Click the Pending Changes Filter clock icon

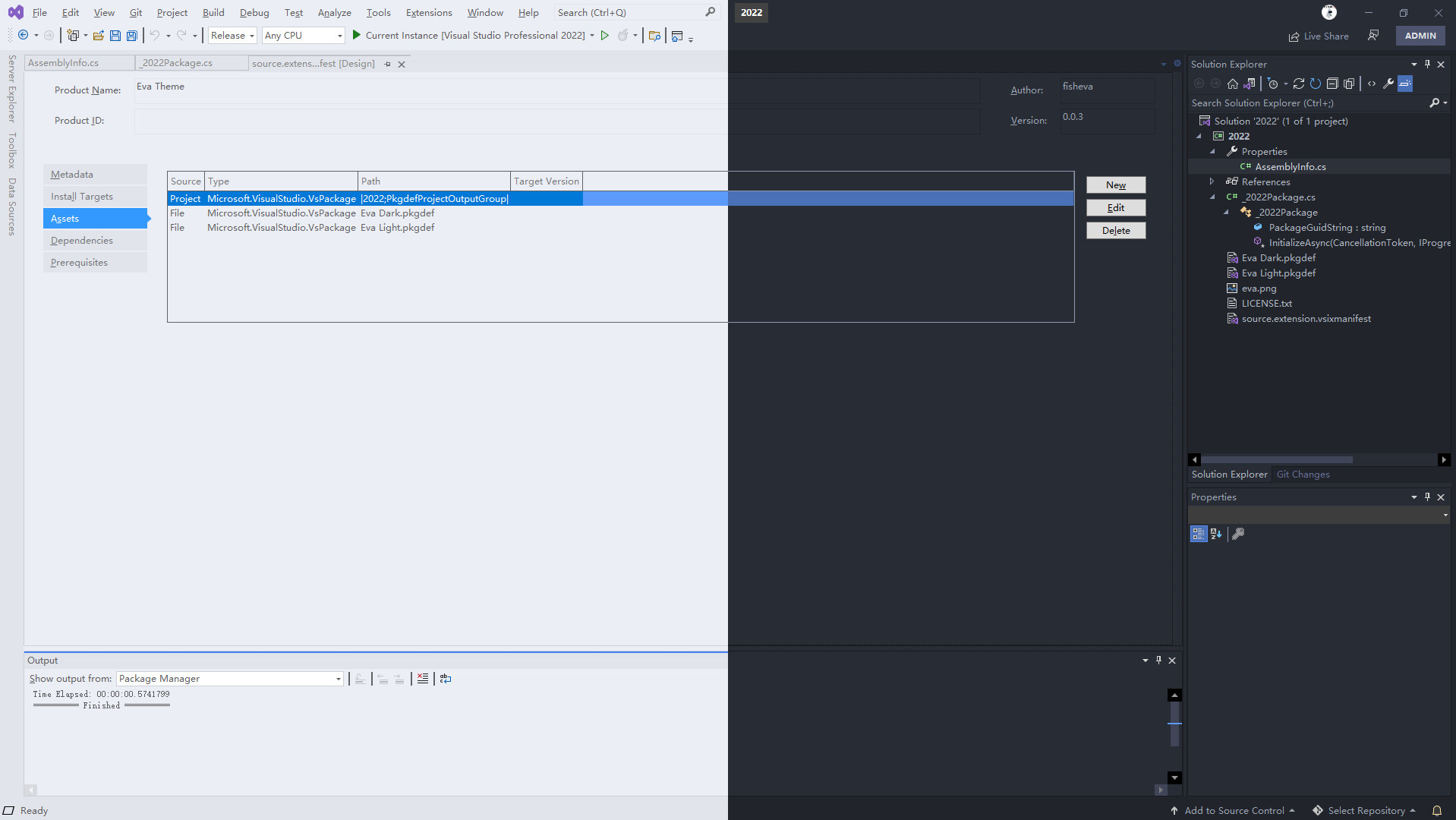pos(1273,84)
